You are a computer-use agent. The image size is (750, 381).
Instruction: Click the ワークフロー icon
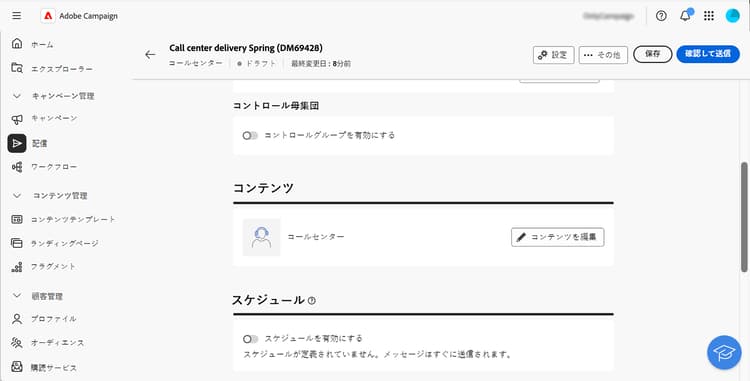pyautogui.click(x=17, y=167)
